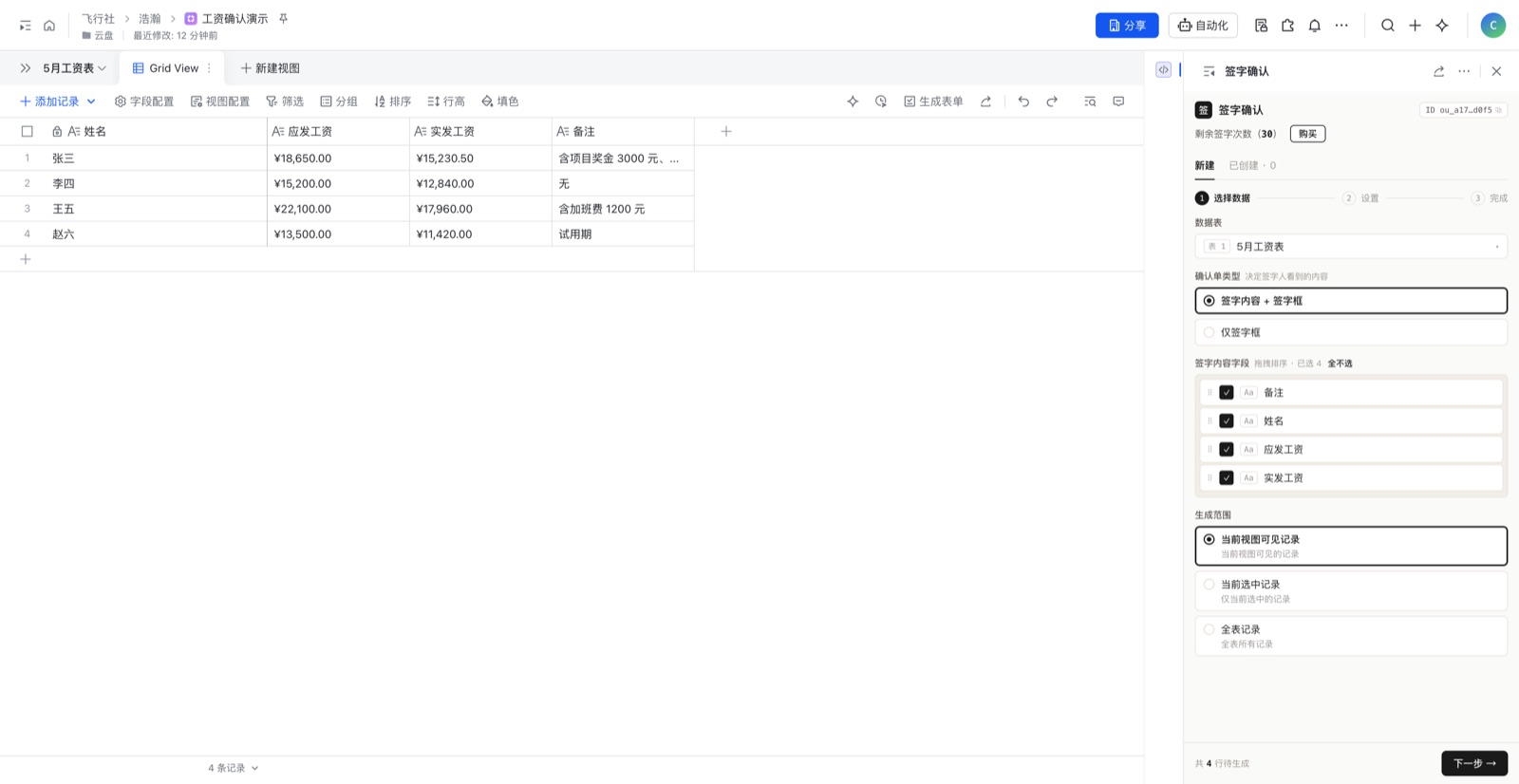The height and width of the screenshot is (784, 1519).
Task: Click the 购买 button
Action: click(x=1307, y=134)
